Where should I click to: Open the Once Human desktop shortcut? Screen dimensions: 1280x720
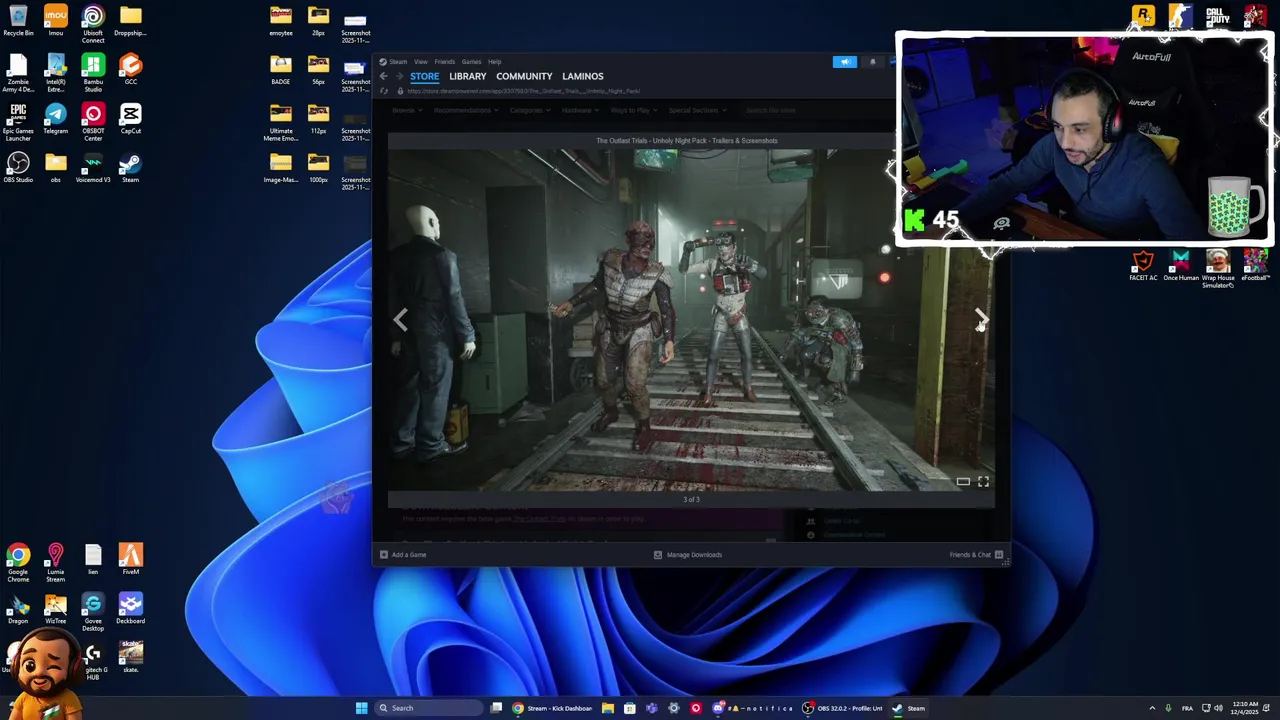coord(1181,266)
